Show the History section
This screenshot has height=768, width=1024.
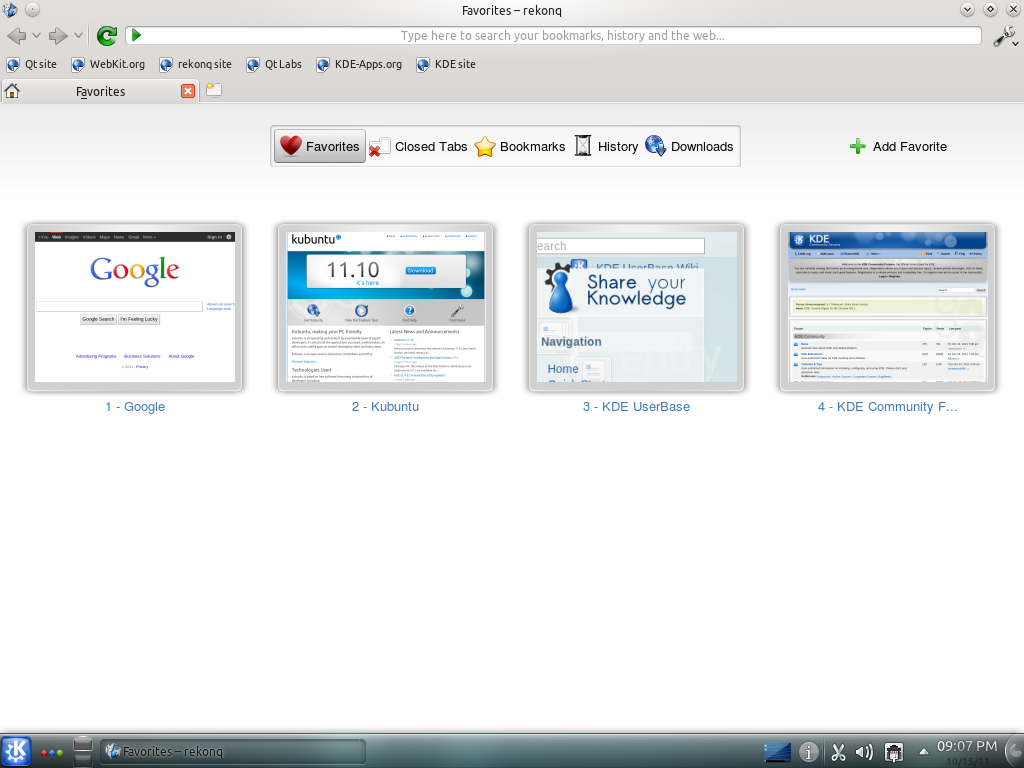pos(606,146)
